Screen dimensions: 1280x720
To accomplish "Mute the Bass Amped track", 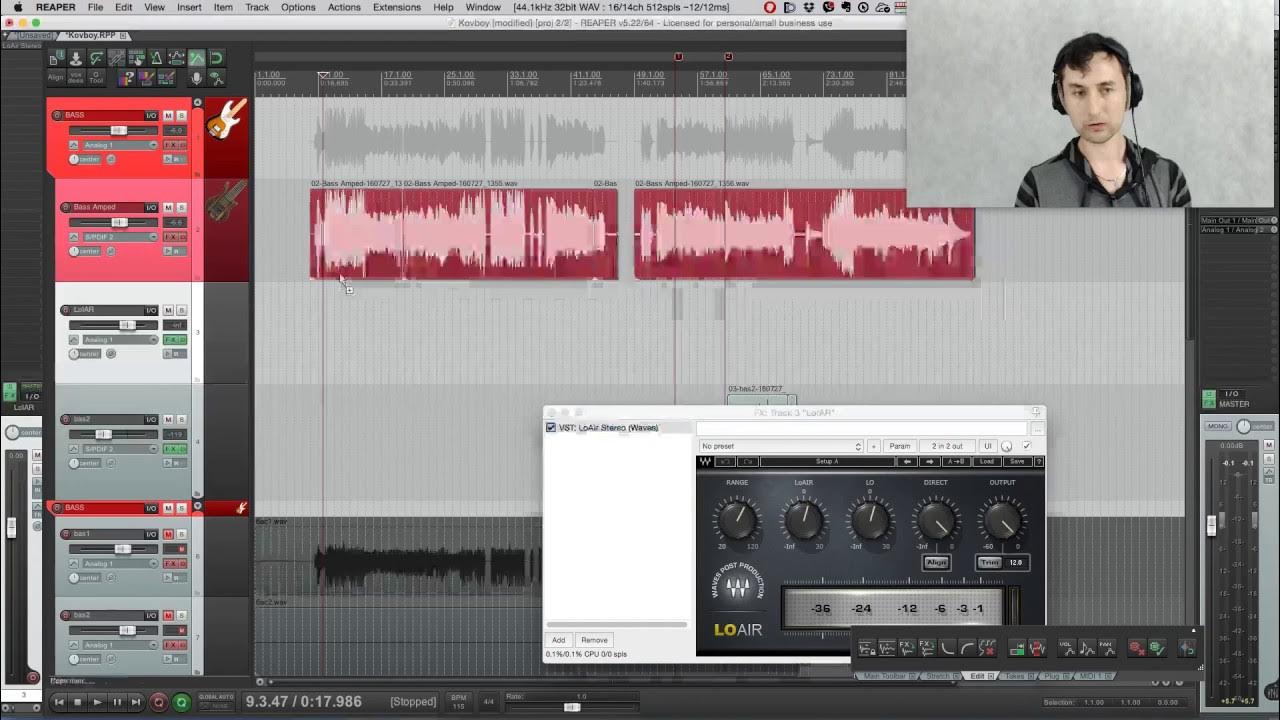I will (x=168, y=207).
